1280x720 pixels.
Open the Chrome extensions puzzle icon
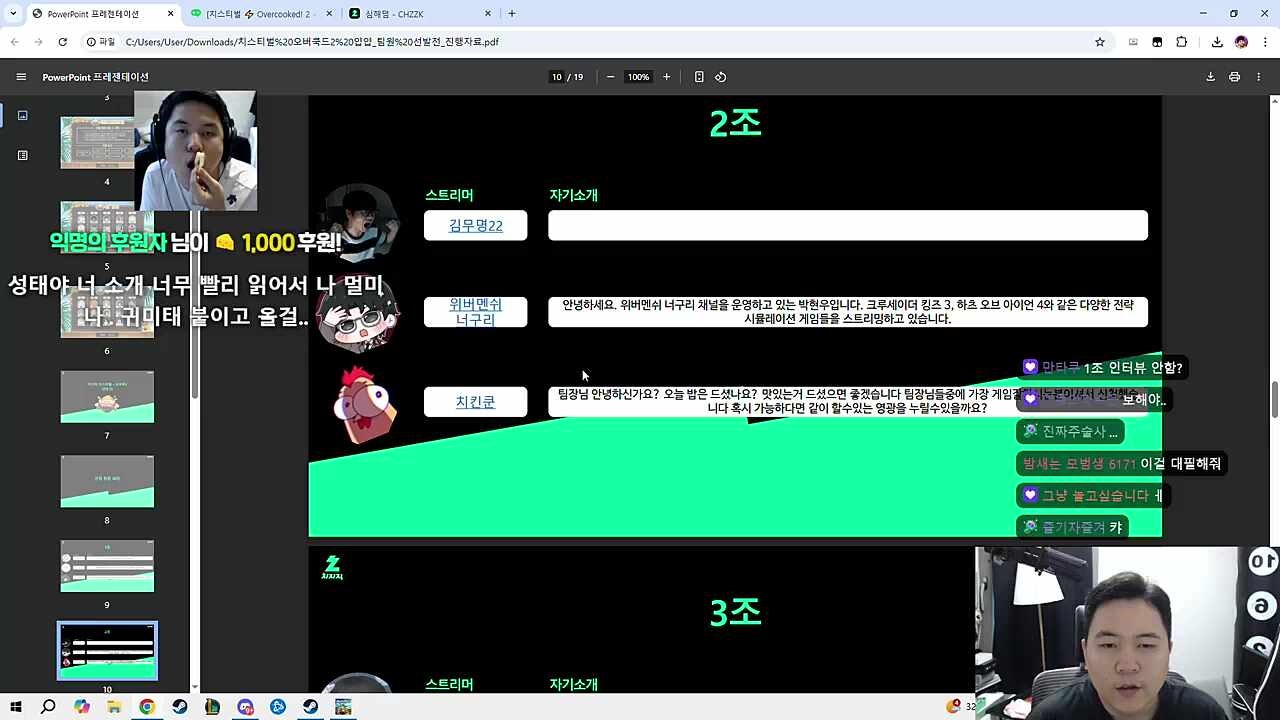click(1182, 42)
